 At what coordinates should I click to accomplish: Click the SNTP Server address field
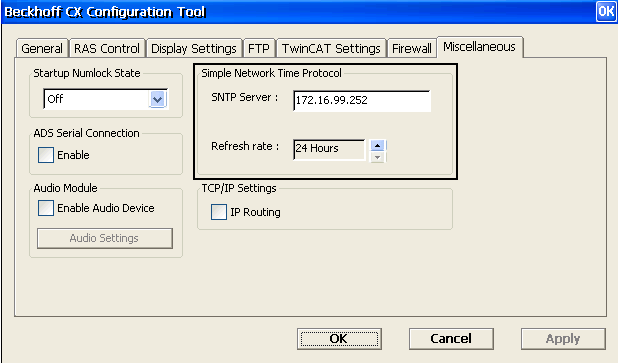click(x=362, y=101)
